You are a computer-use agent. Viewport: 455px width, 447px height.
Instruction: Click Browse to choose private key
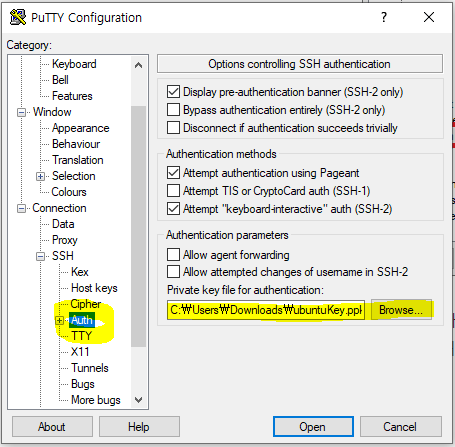401,310
